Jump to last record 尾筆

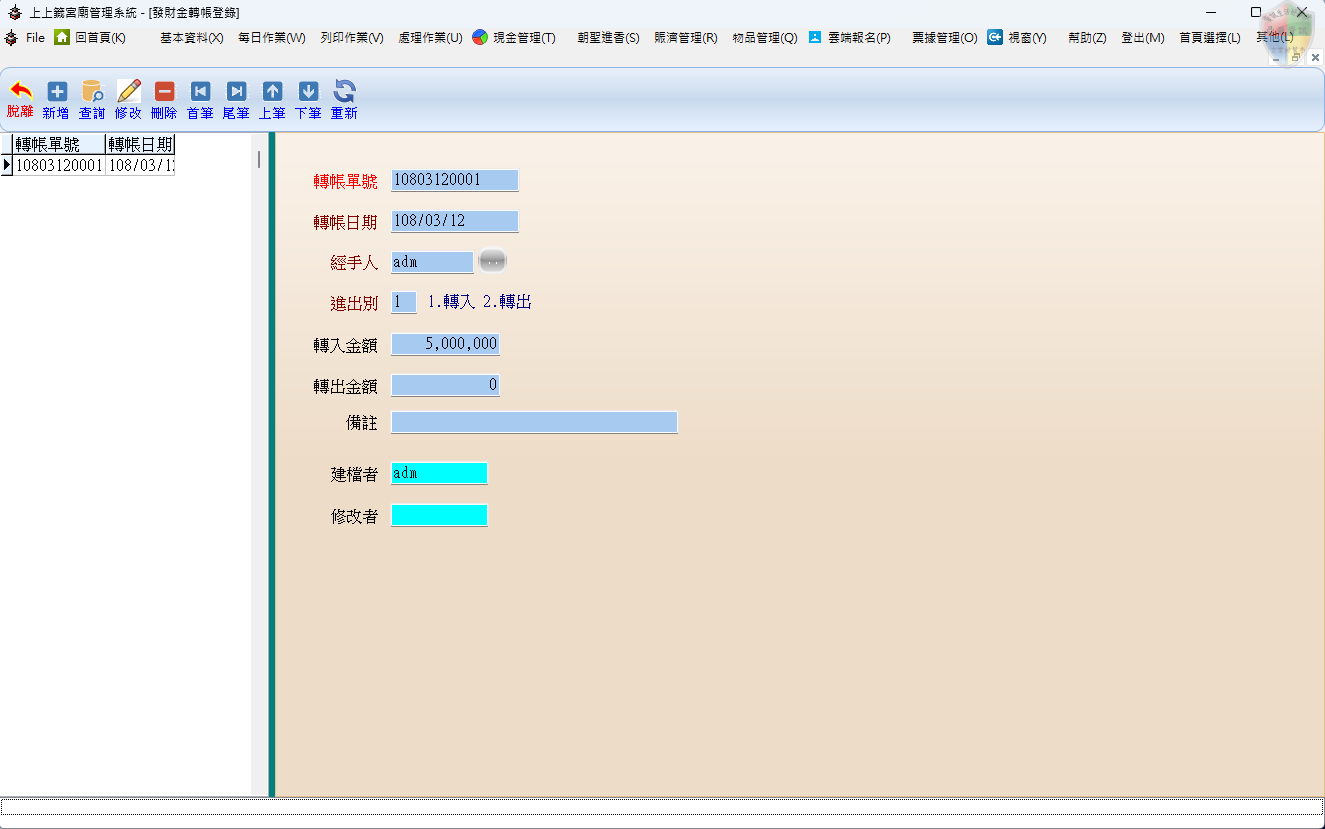click(x=236, y=92)
